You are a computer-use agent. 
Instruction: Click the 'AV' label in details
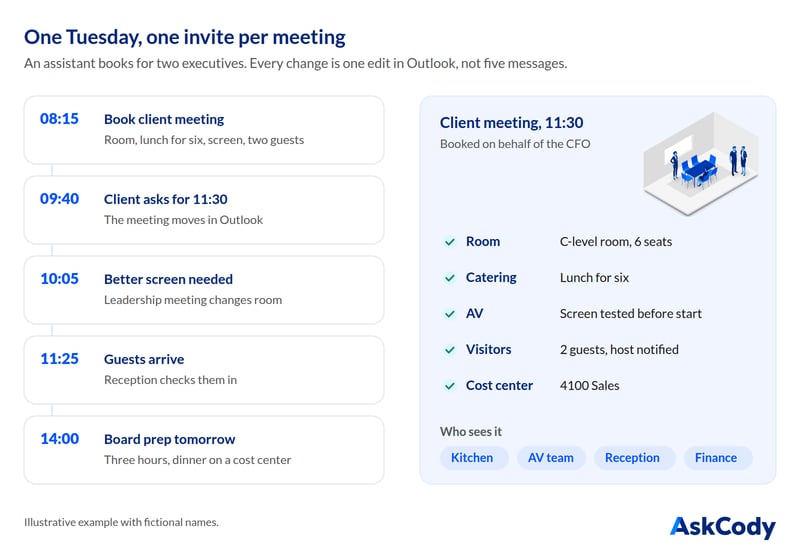point(474,314)
